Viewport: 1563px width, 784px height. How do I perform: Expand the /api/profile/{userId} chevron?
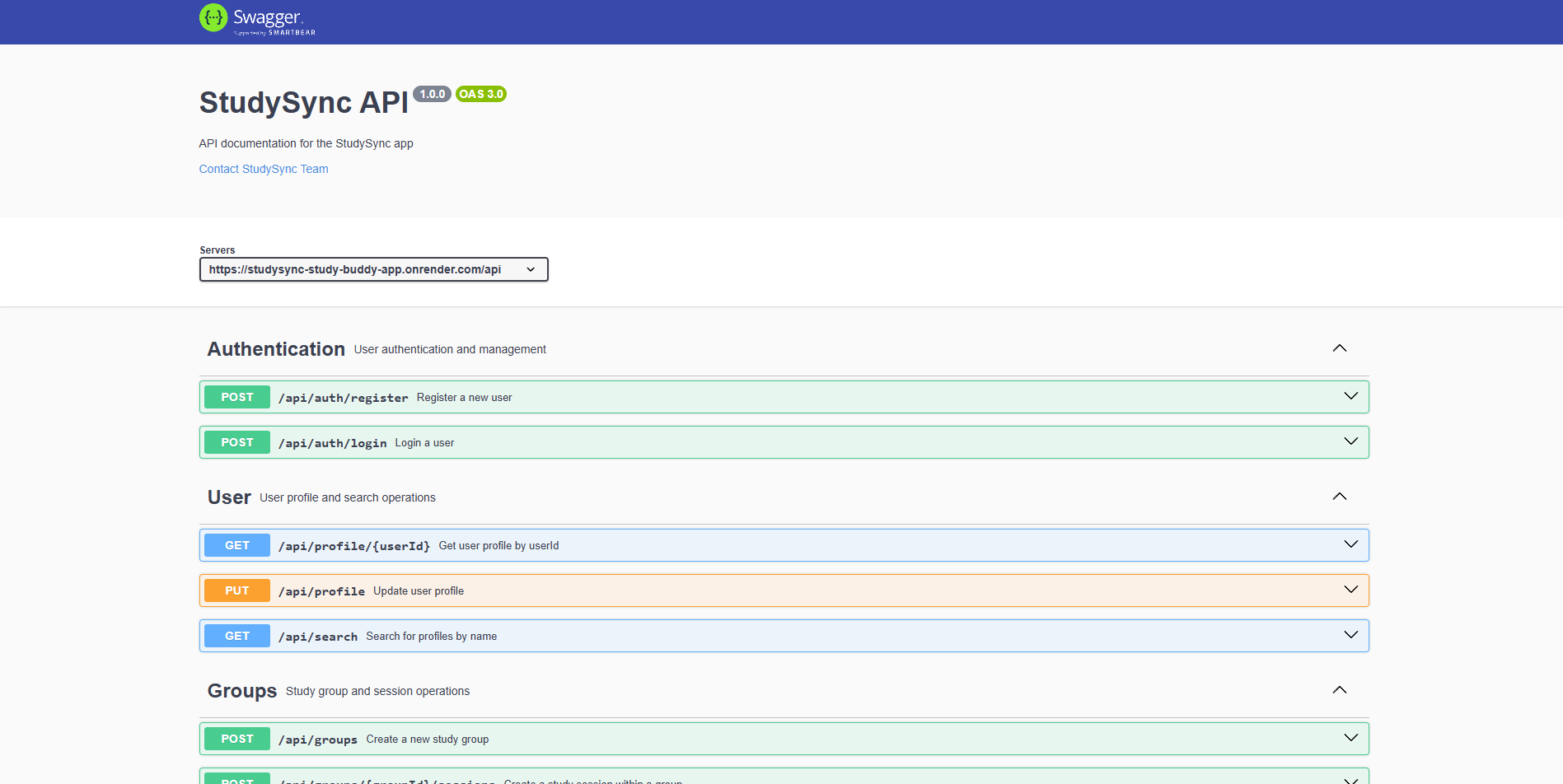1351,544
